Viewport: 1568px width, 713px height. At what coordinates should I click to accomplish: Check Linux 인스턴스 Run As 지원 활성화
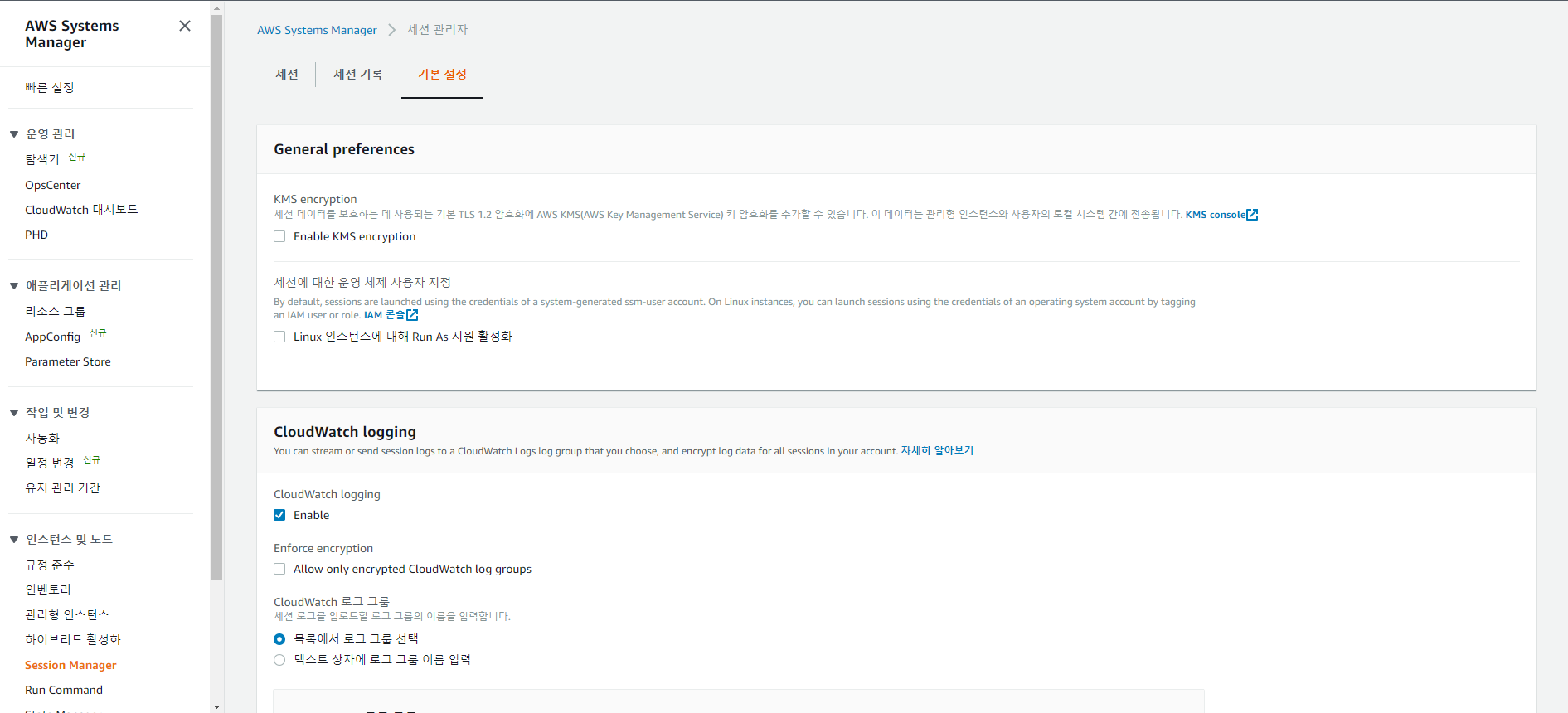tap(279, 337)
